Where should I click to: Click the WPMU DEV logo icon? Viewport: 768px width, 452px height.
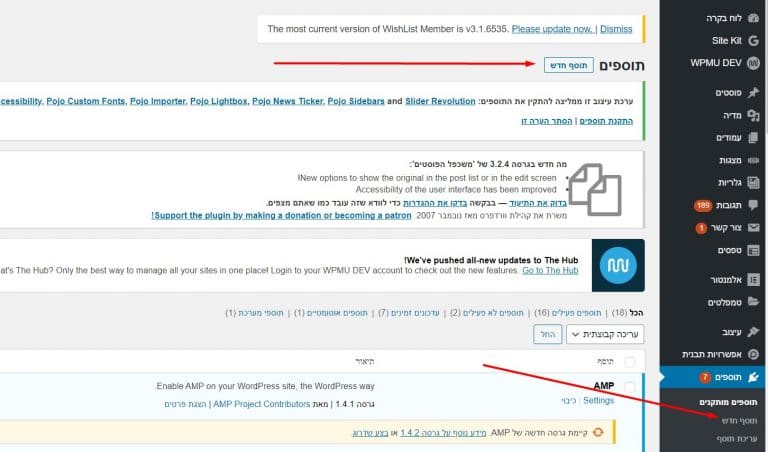(x=753, y=63)
